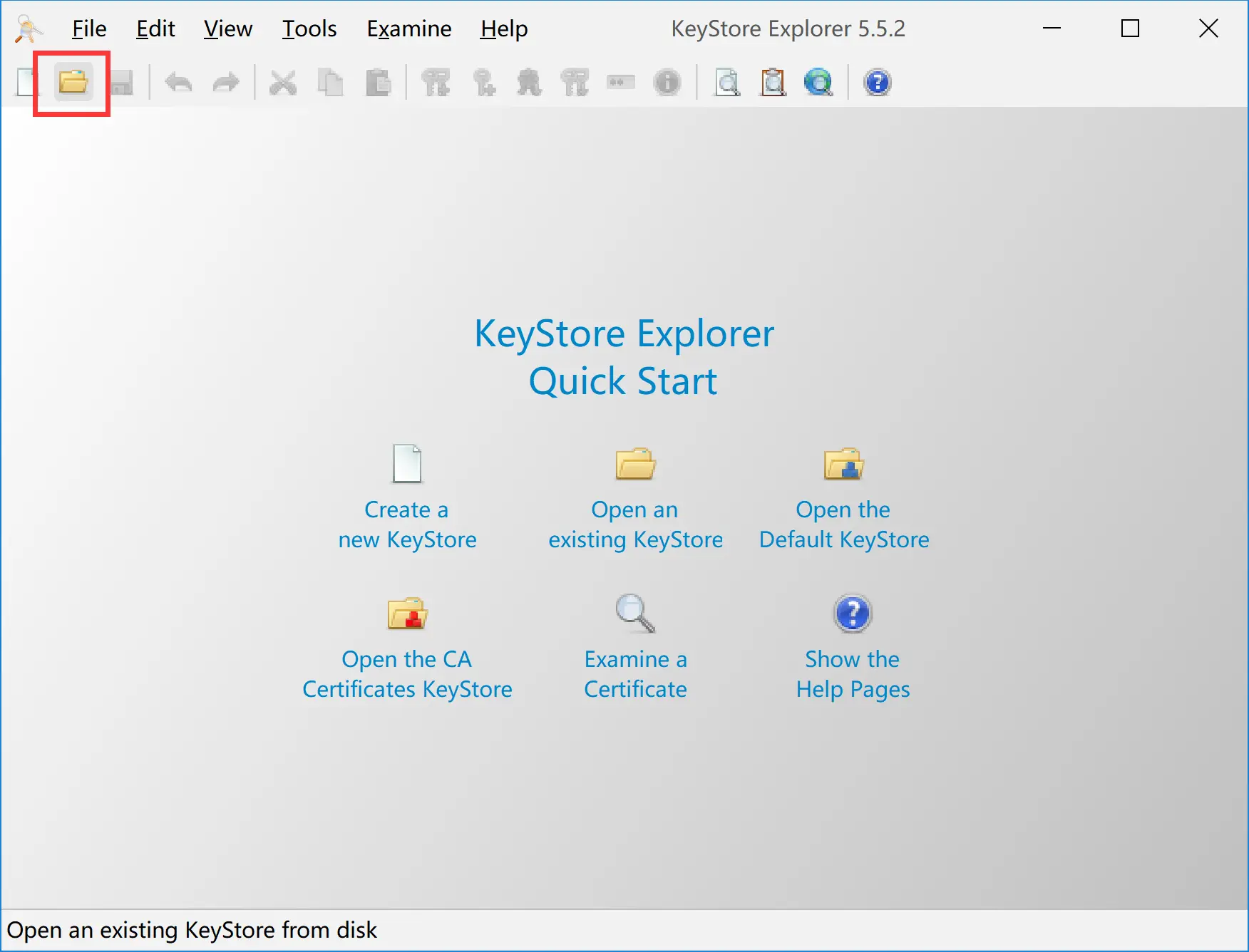
Task: Click the Undo arrow in the toolbar
Action: pyautogui.click(x=178, y=83)
